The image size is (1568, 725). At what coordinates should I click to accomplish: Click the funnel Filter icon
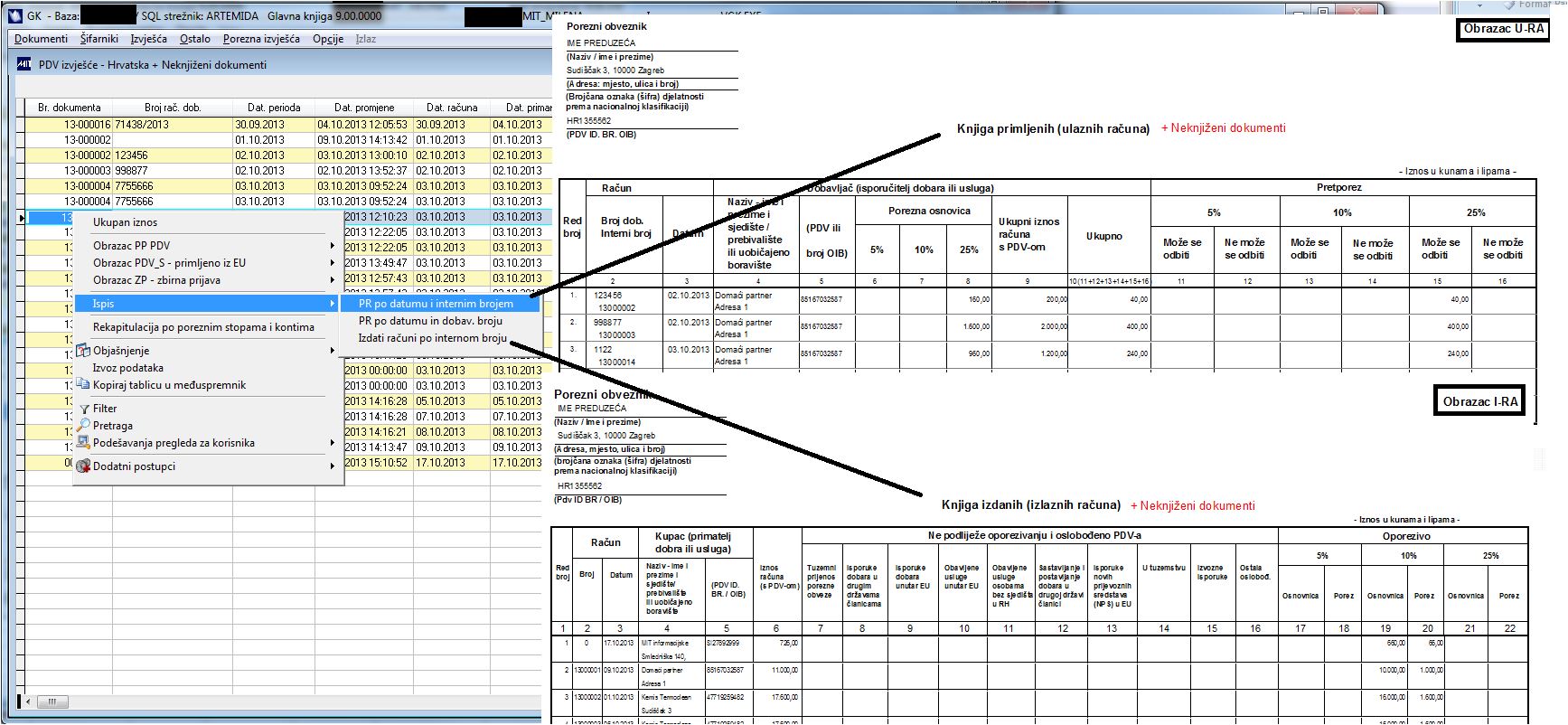[x=84, y=409]
